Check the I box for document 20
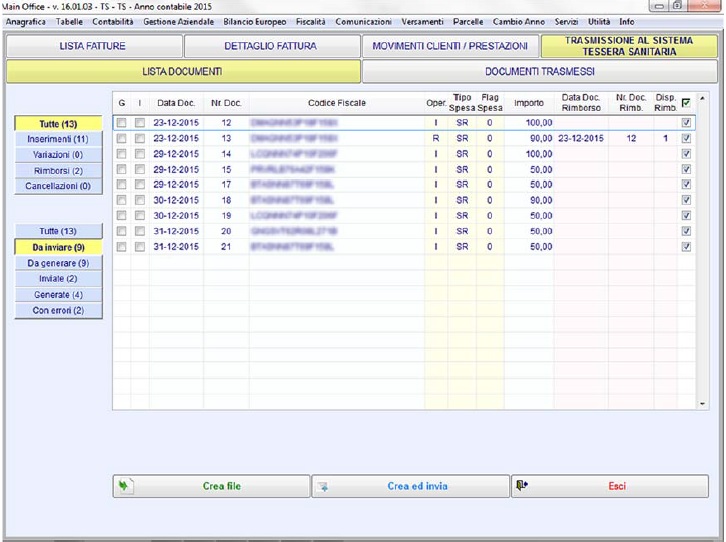Viewport: 726px width, 542px height. (139, 231)
